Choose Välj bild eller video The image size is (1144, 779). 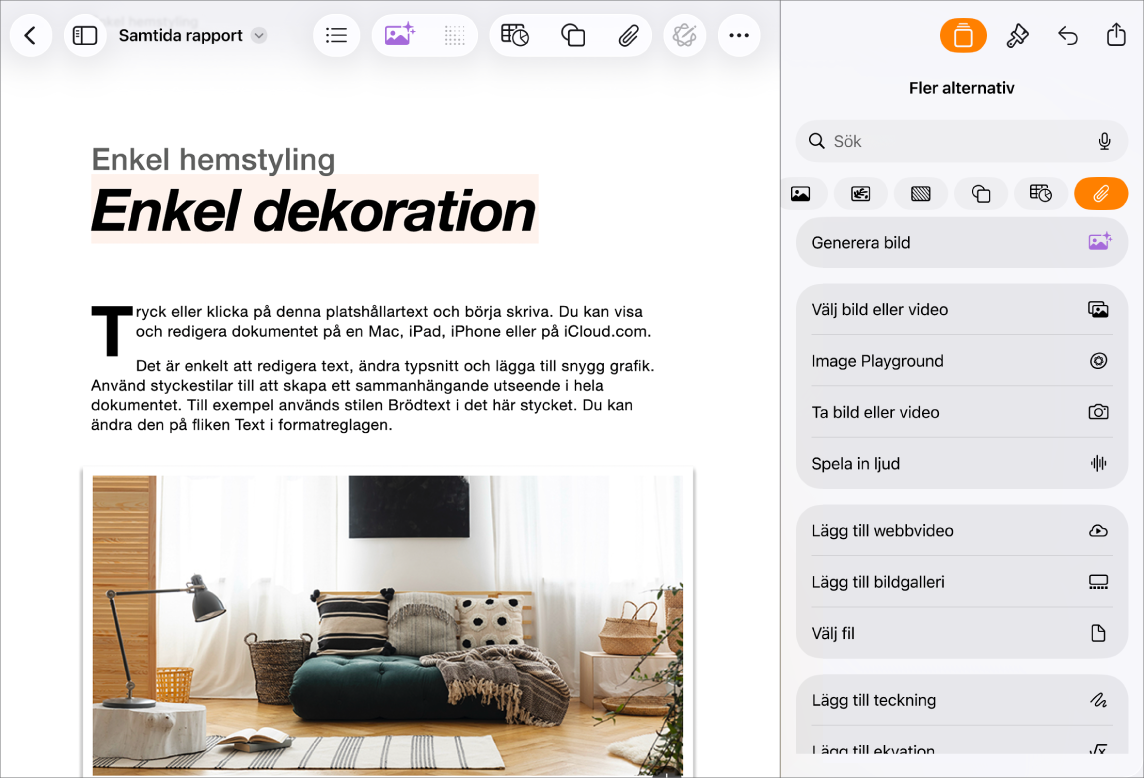[962, 309]
